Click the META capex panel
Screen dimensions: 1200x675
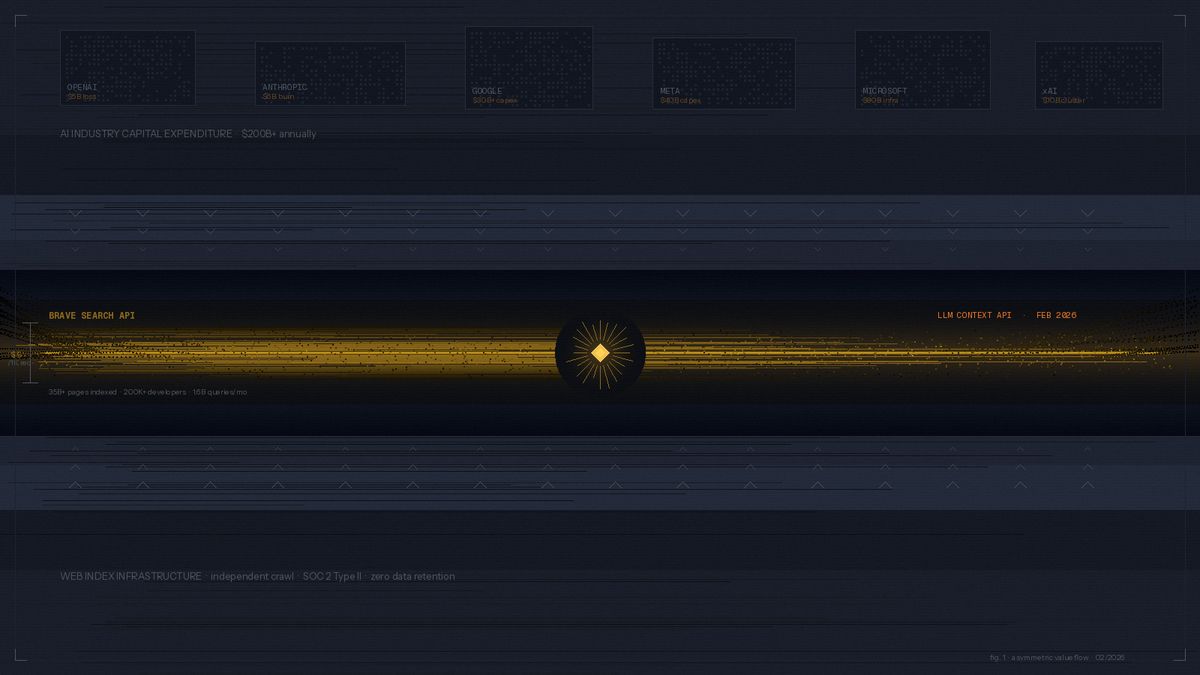click(724, 73)
